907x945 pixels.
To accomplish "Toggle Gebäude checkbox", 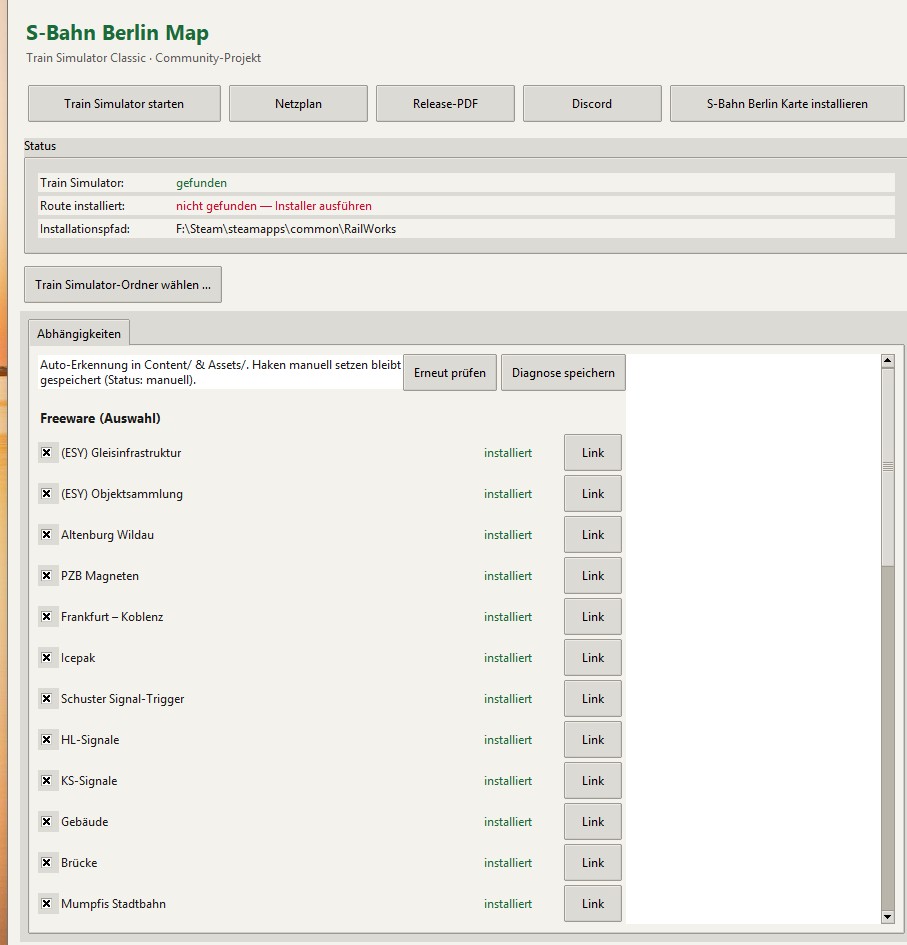I will [x=46, y=821].
